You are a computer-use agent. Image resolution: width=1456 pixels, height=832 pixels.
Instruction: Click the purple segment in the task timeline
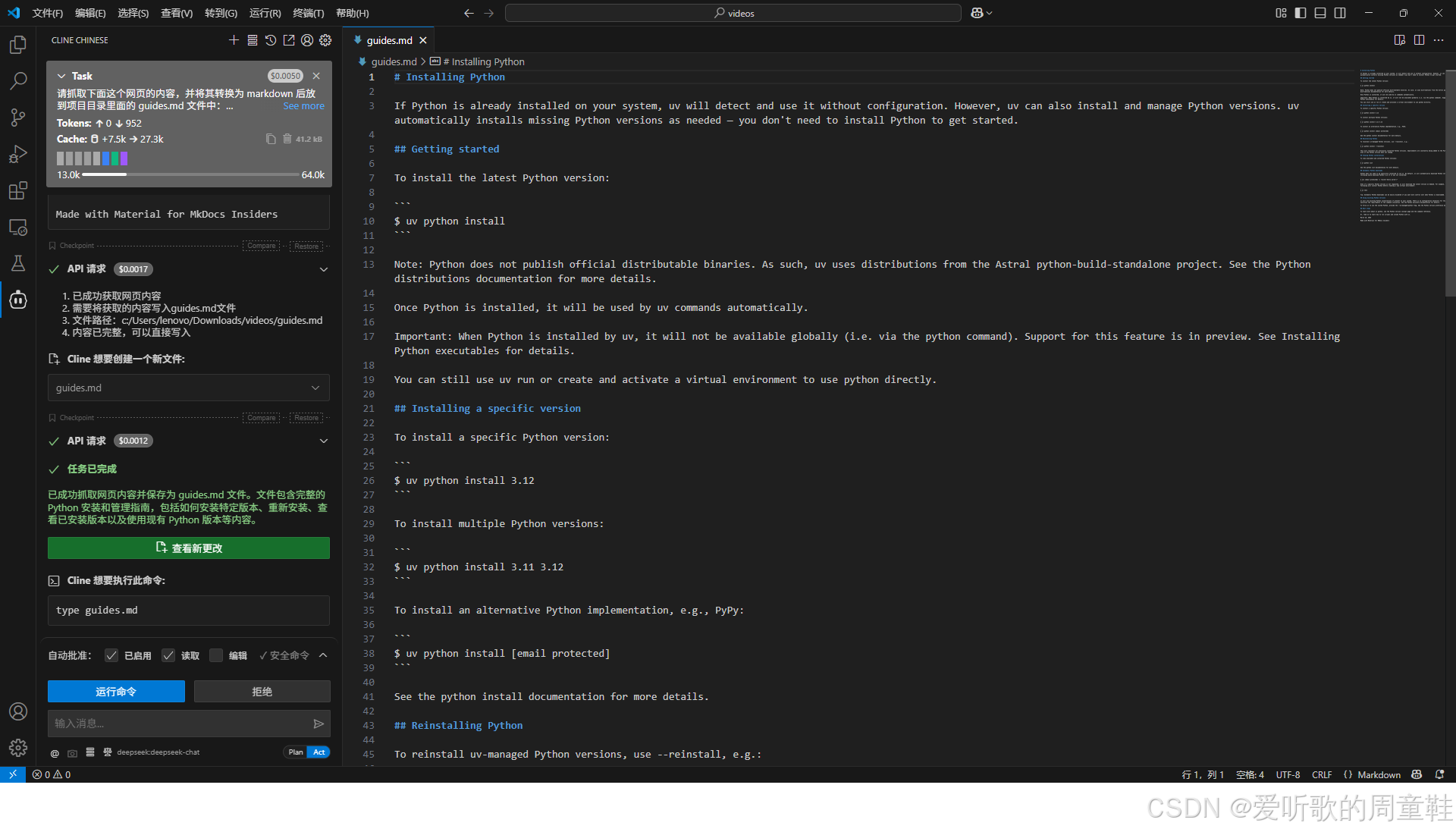(124, 159)
